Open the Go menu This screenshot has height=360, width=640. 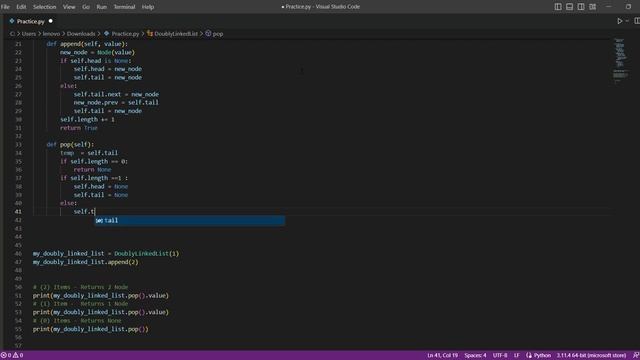click(x=86, y=7)
